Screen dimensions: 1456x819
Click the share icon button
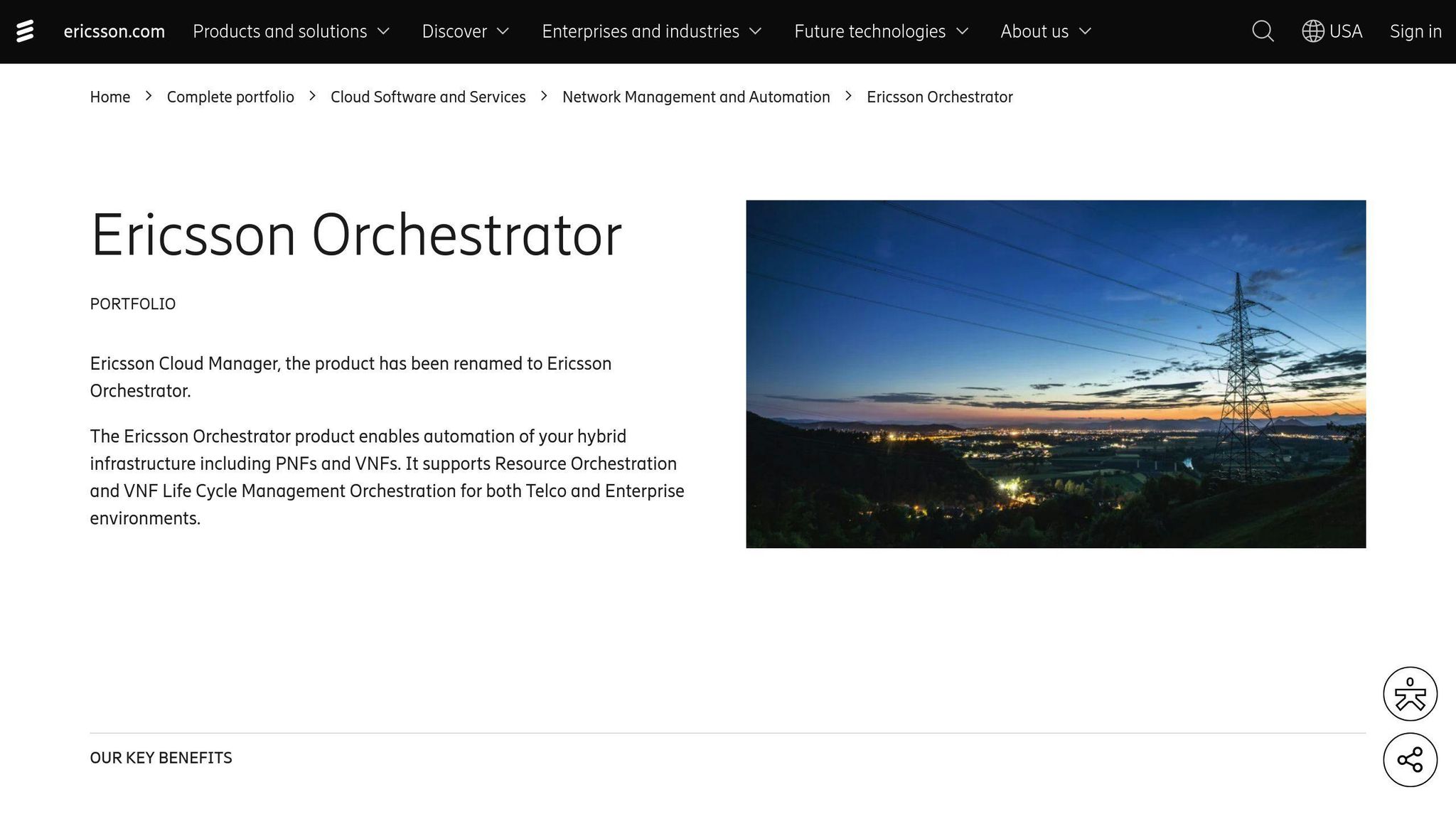pos(1410,760)
